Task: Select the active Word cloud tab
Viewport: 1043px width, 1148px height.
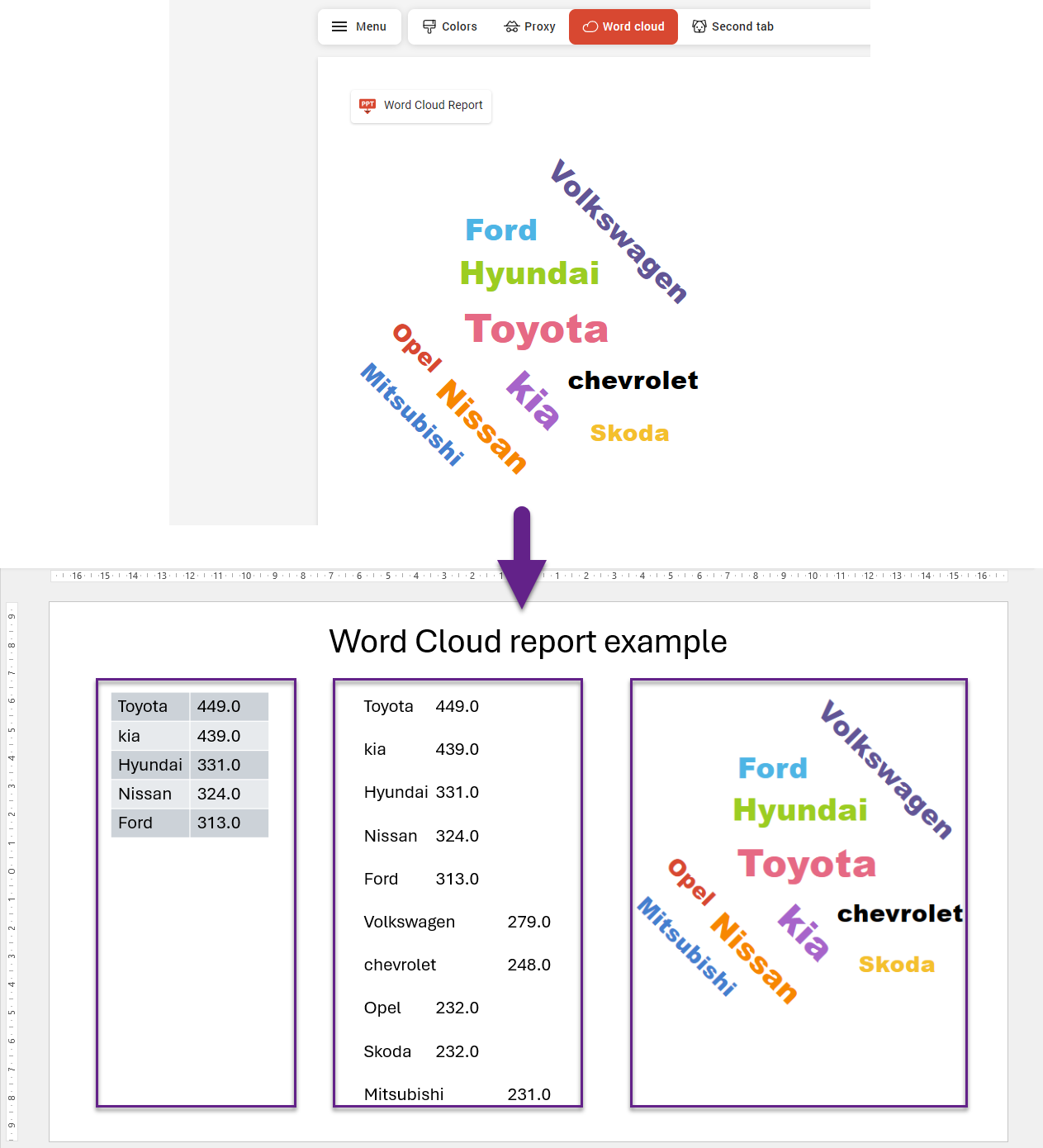Action: [x=623, y=26]
